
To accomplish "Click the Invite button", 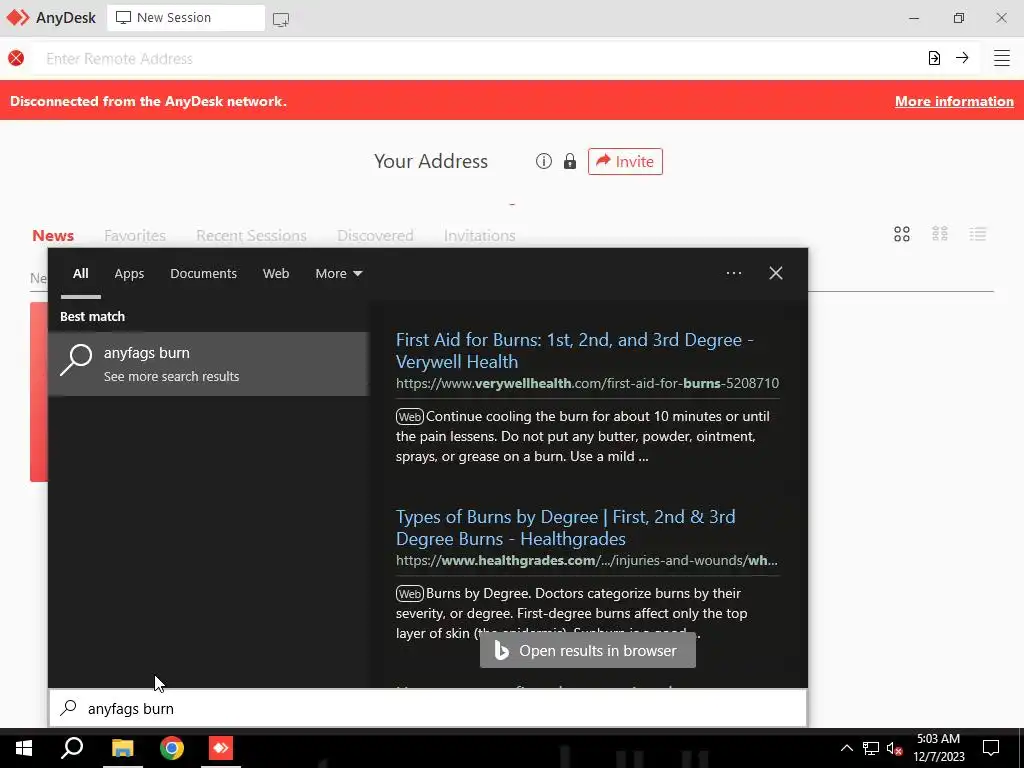I will 625,161.
